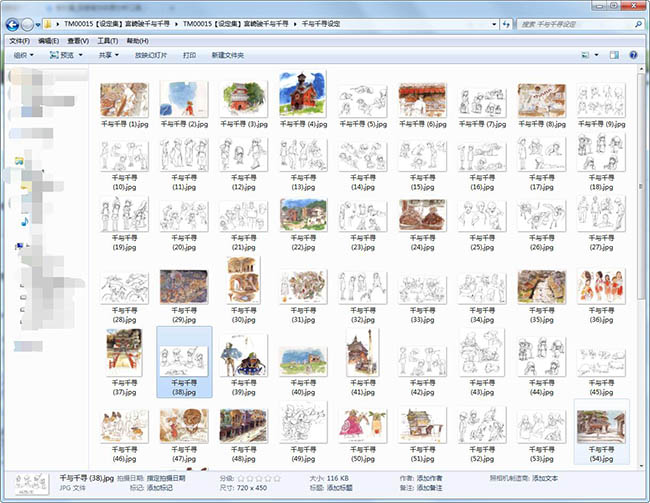Select thumbnail 千与千寻 (30).jpg
The width and height of the screenshot is (650, 503).
click(x=243, y=280)
